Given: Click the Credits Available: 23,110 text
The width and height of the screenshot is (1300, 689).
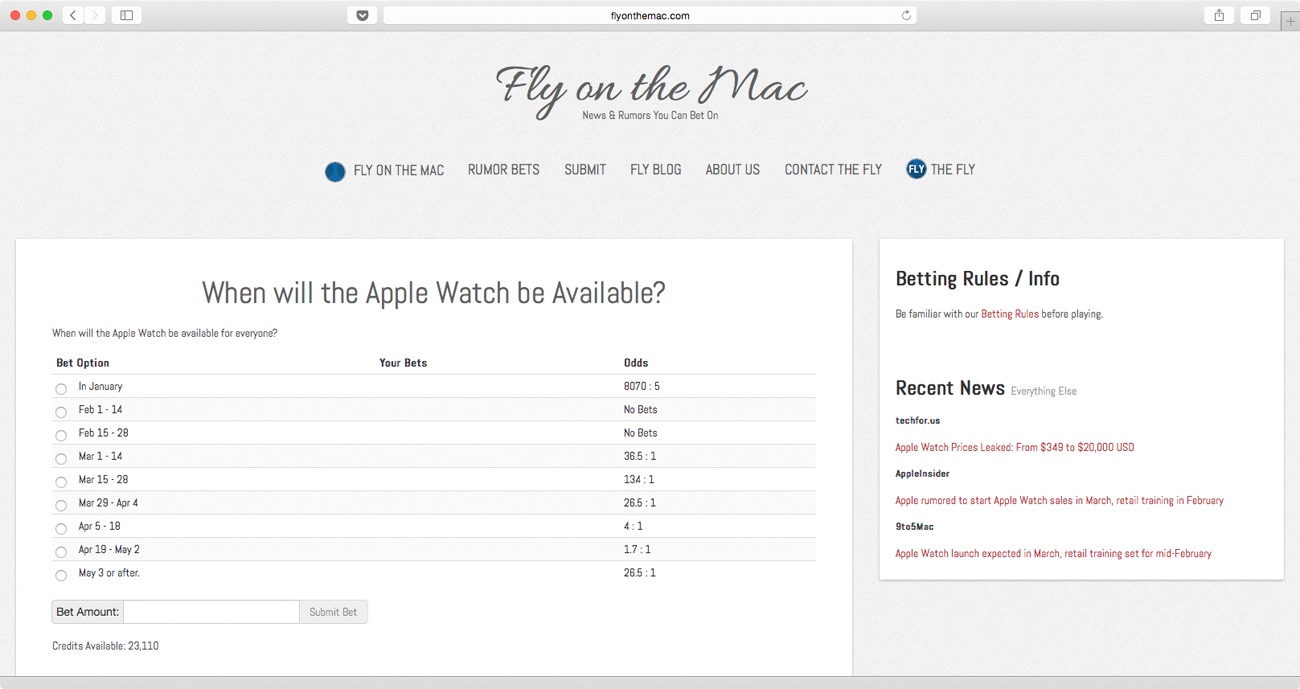Looking at the screenshot, I should (x=105, y=646).
